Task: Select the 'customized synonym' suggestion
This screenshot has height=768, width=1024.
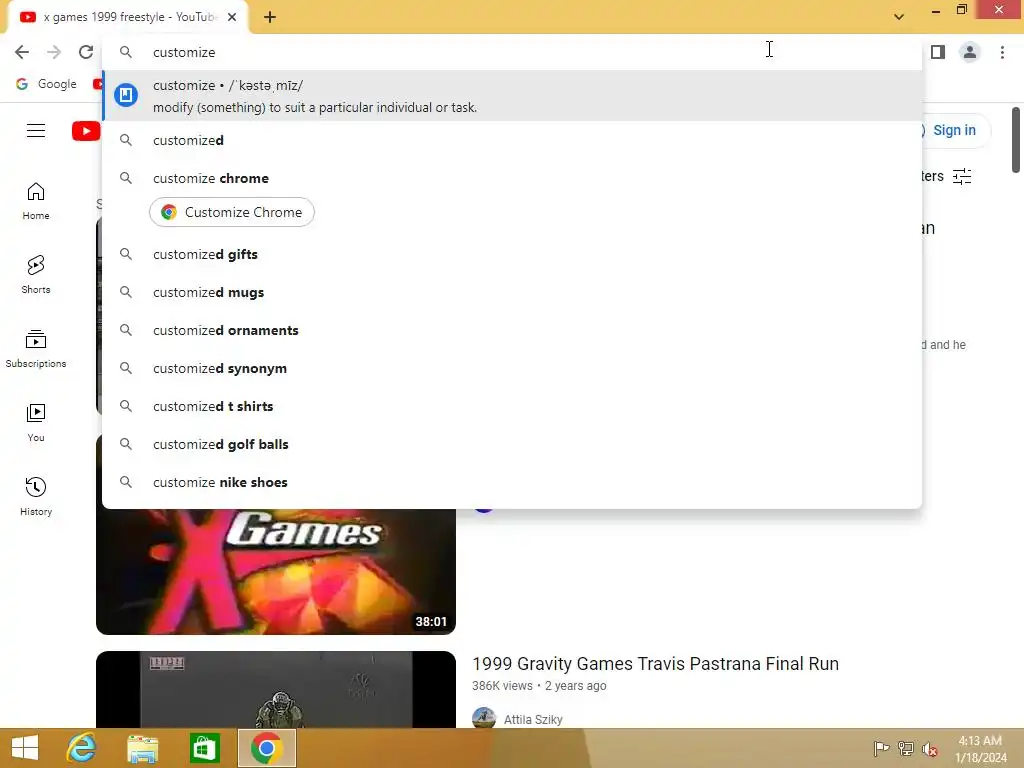Action: (x=513, y=368)
